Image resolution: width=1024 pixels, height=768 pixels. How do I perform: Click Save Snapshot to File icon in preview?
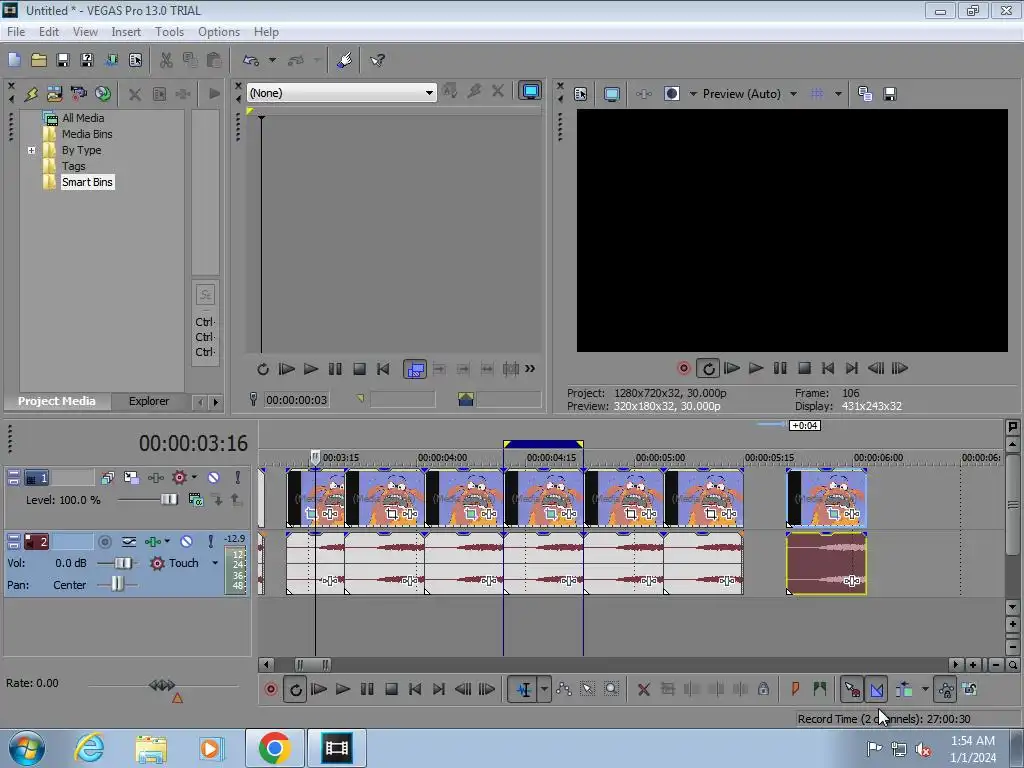[889, 94]
